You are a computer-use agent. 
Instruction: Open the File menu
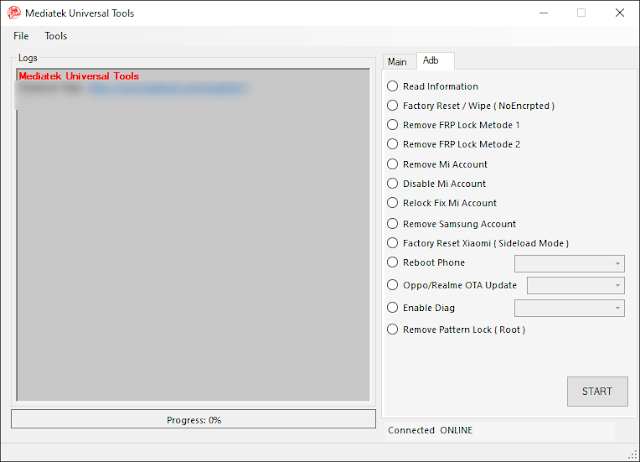21,36
